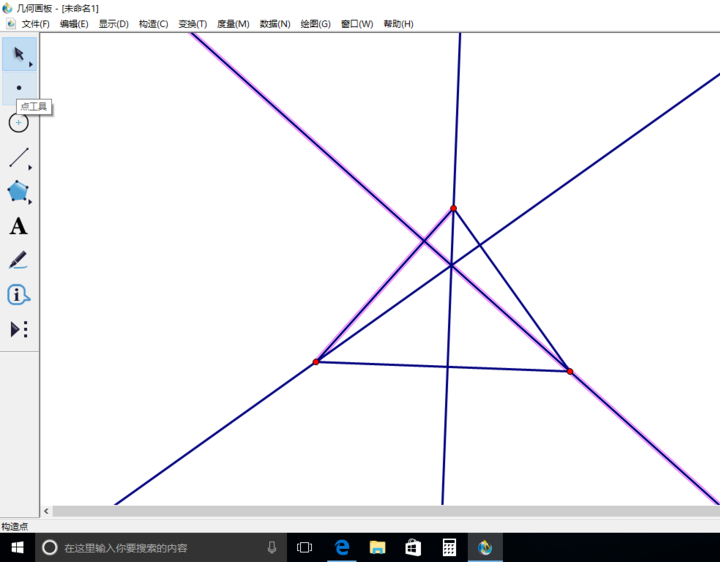The width and height of the screenshot is (720, 562).
Task: Open the 窗口(W) menu
Action: (x=357, y=24)
